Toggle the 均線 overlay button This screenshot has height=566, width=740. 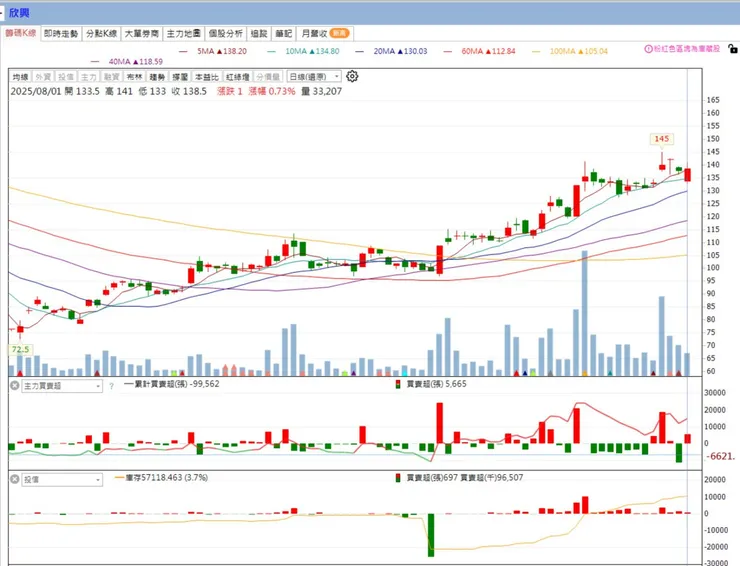(21, 76)
